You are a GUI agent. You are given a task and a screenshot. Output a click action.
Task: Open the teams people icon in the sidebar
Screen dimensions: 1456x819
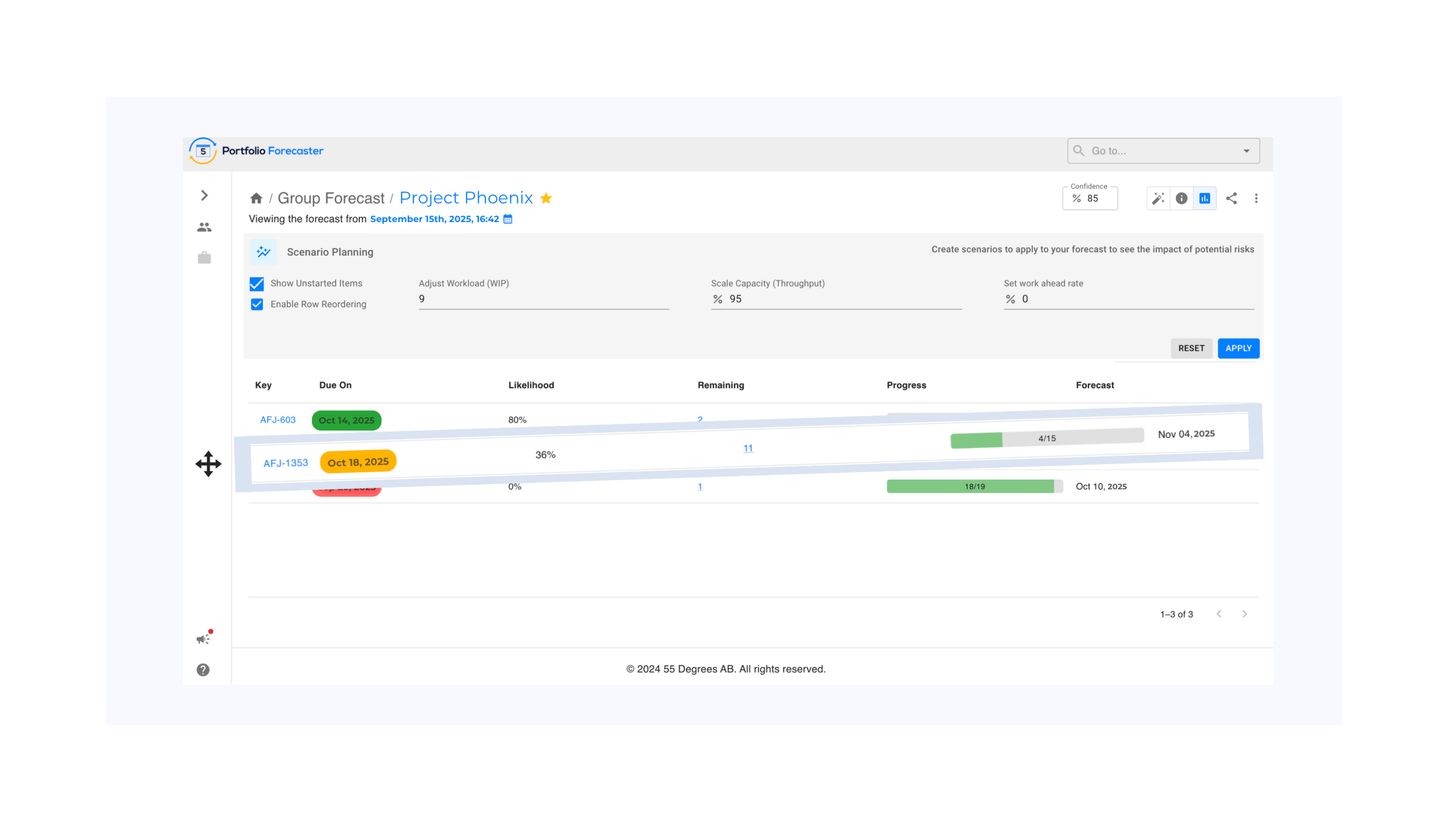point(204,227)
